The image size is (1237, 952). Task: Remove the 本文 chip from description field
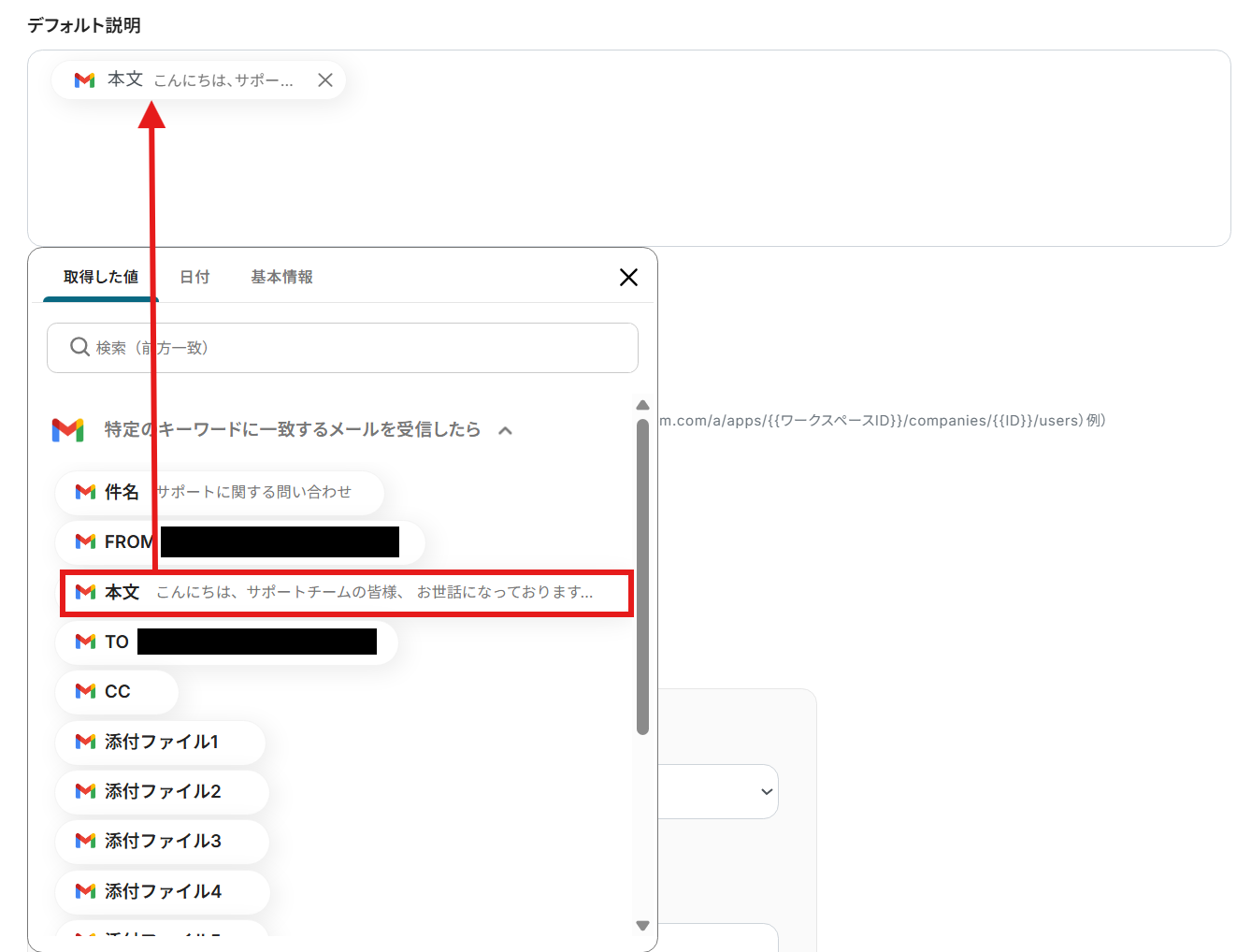pyautogui.click(x=324, y=80)
